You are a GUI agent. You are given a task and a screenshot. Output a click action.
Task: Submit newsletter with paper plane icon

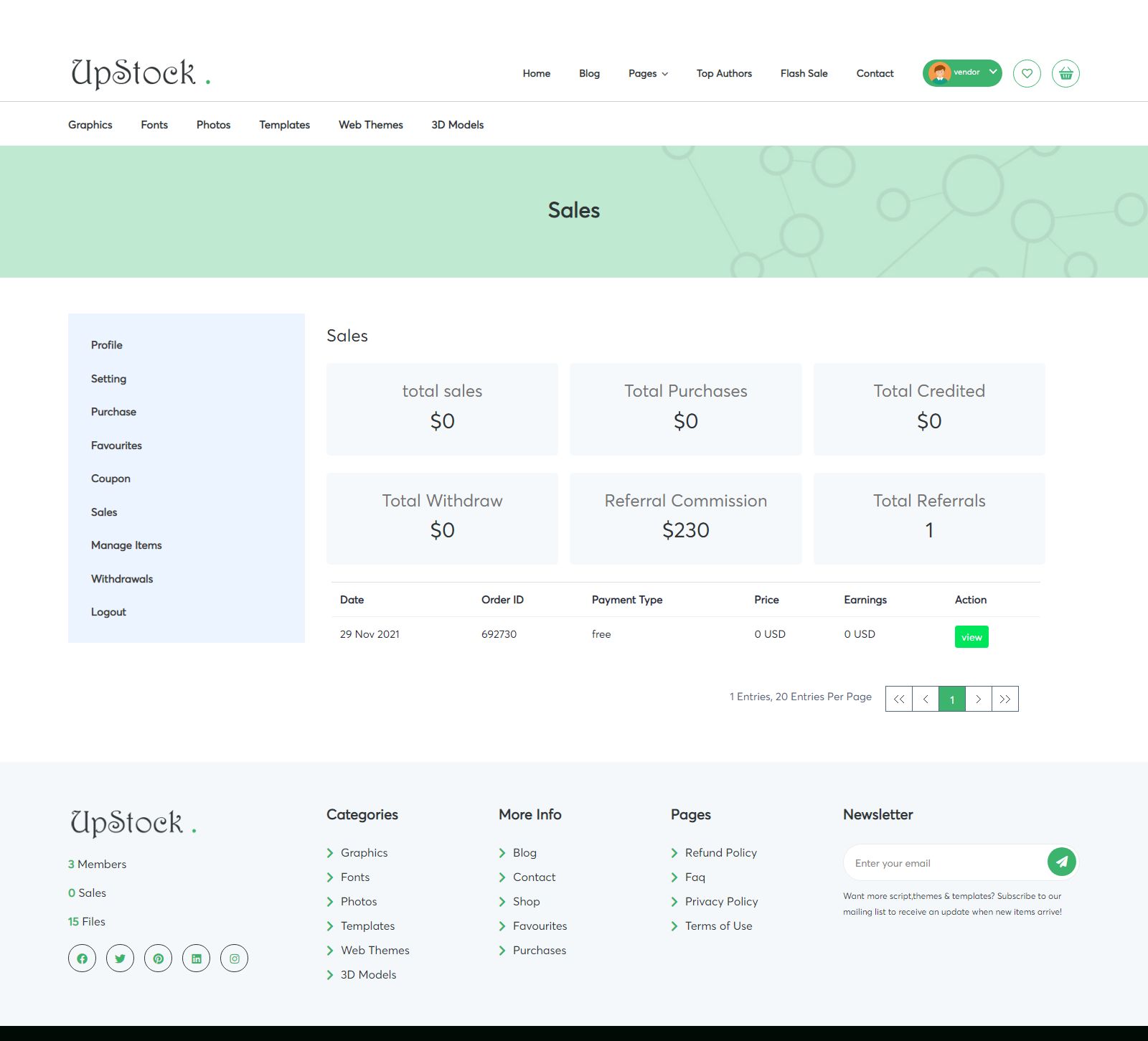point(1062,862)
